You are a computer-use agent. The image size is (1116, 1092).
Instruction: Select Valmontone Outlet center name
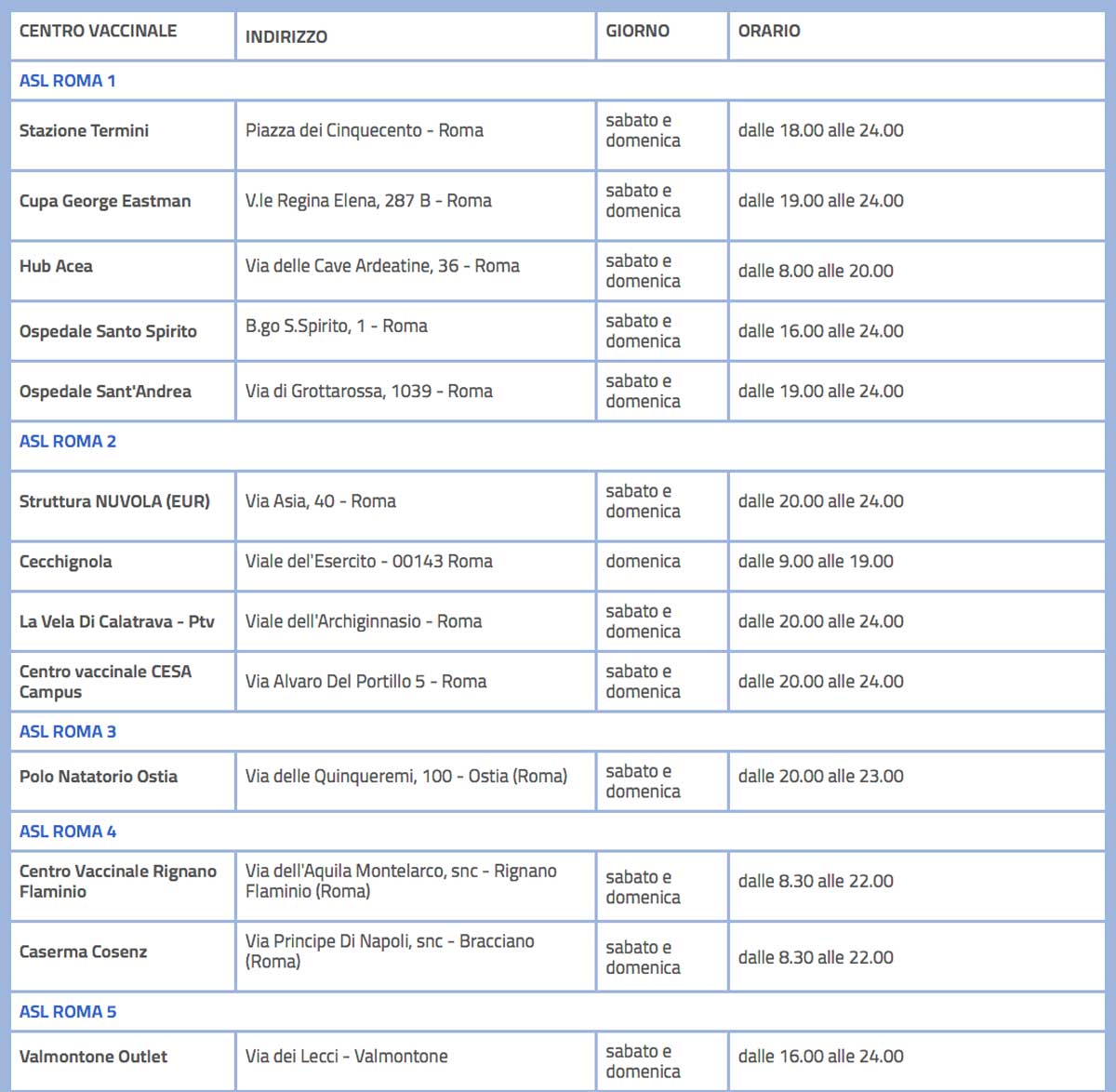click(93, 1057)
